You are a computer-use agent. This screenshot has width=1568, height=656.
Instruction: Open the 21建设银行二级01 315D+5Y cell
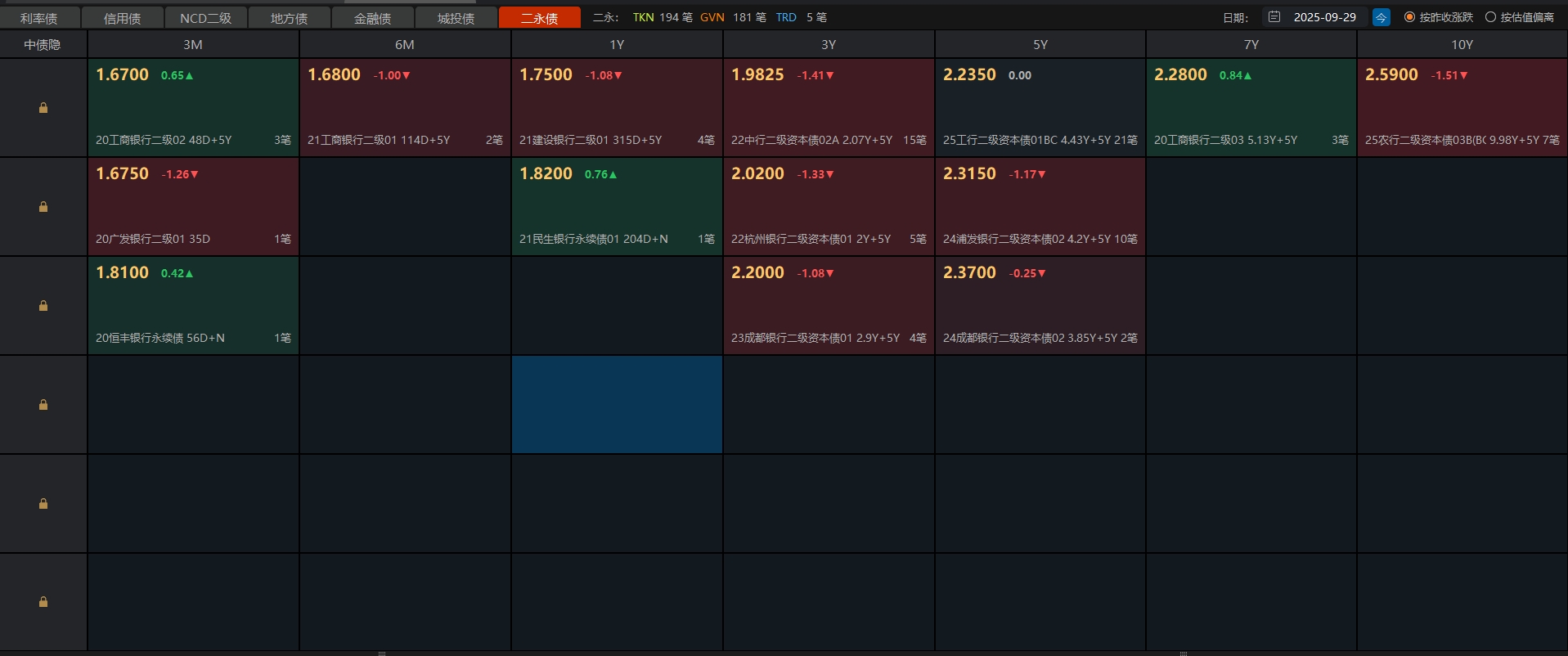[x=617, y=107]
